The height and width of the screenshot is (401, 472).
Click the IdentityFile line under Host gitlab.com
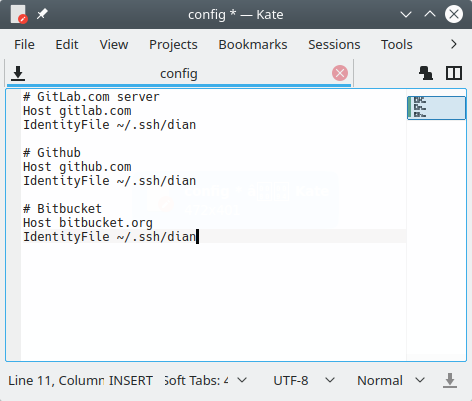[x=109, y=125]
